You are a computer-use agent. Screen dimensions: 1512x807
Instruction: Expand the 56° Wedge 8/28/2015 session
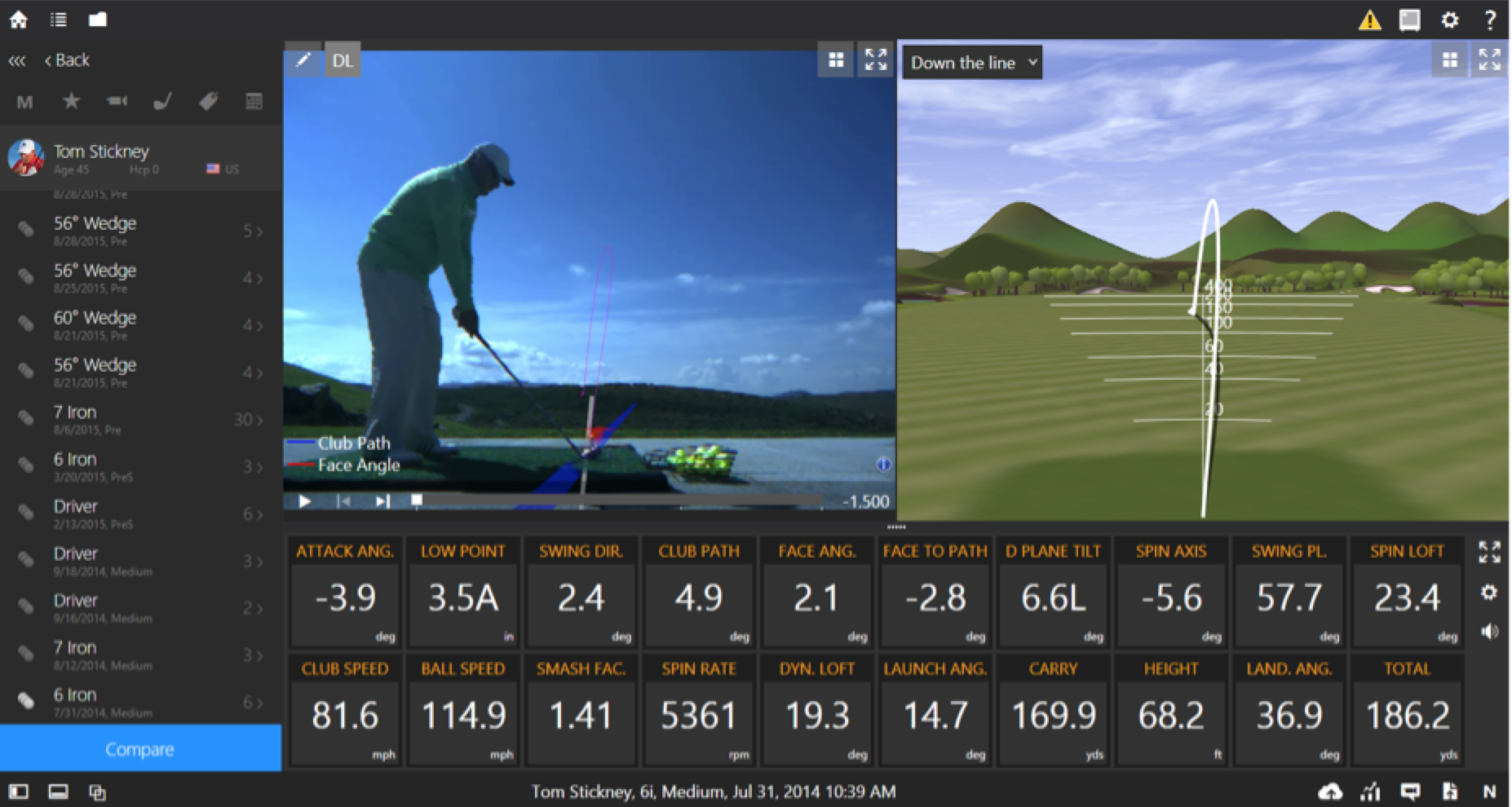coord(141,231)
